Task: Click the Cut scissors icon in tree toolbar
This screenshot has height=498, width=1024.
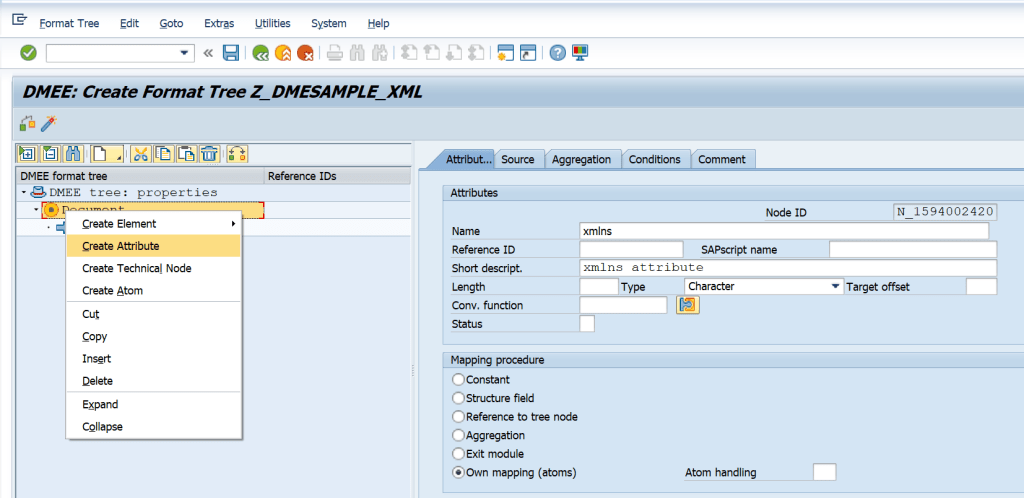Action: (140, 154)
